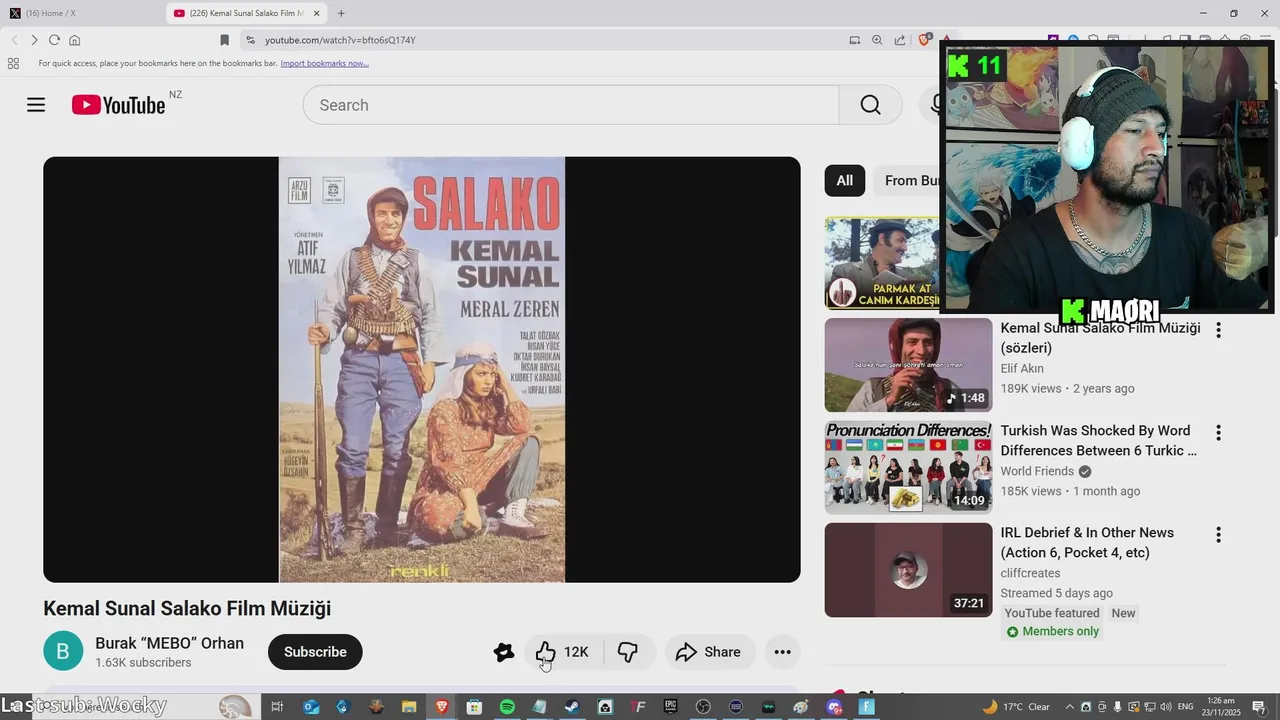This screenshot has height=720, width=1280.
Task: Open the Burak MEBO Orhan channel avatar
Action: coord(63,652)
